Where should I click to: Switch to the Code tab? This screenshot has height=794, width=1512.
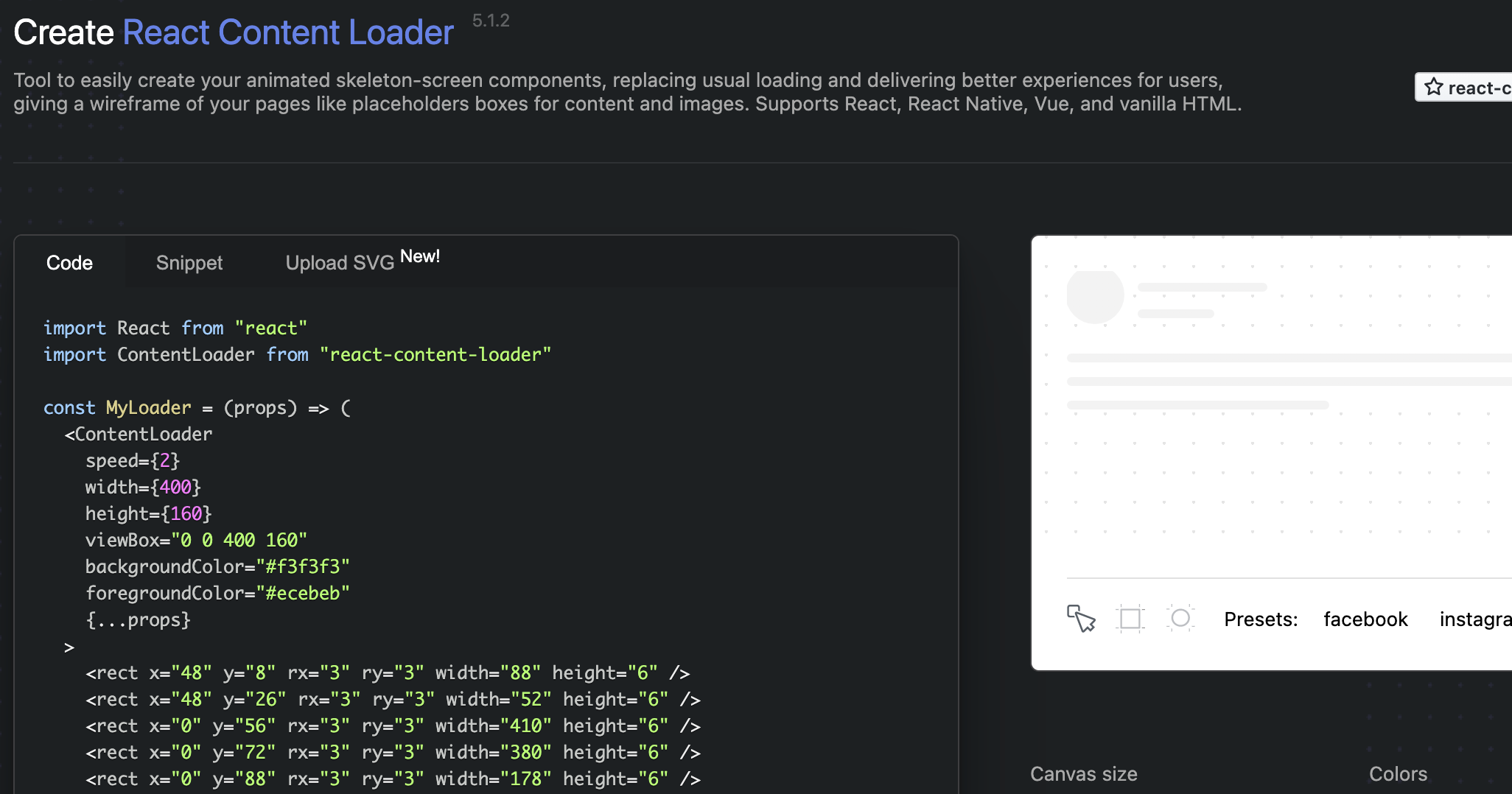69,263
